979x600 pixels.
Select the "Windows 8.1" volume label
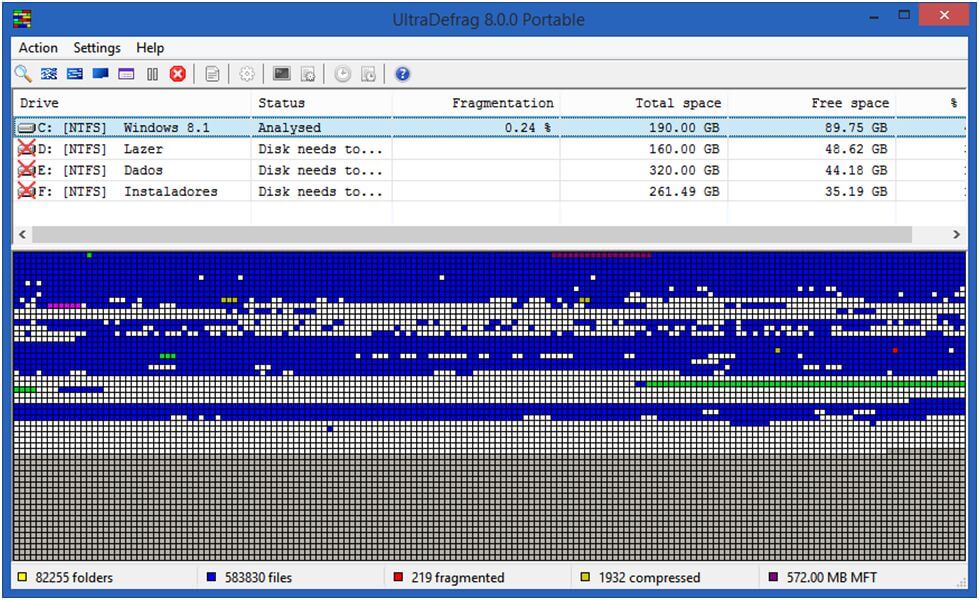click(x=167, y=128)
